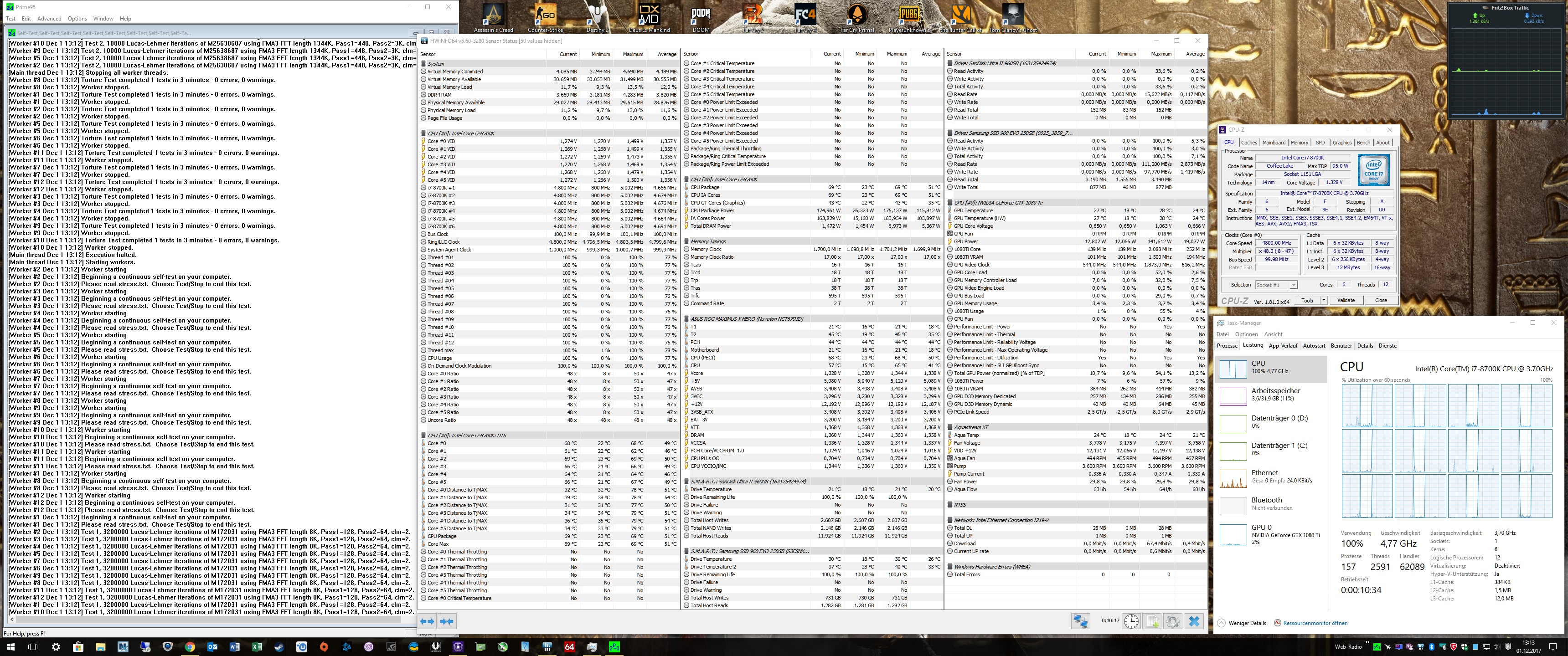
Task: Open the Socket #1 selection dropdown in CPU-Z
Action: pyautogui.click(x=1294, y=285)
